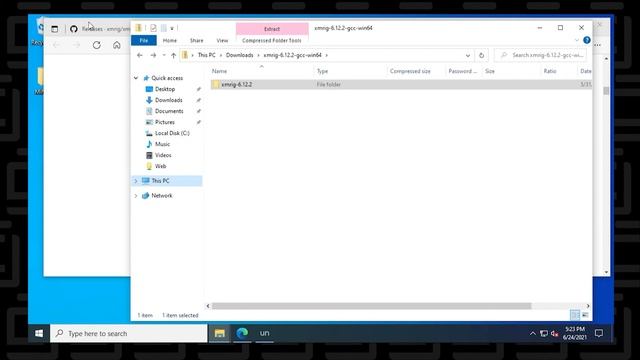
Task: Select the GitHub Releases tab in Edge
Action: coord(100,29)
